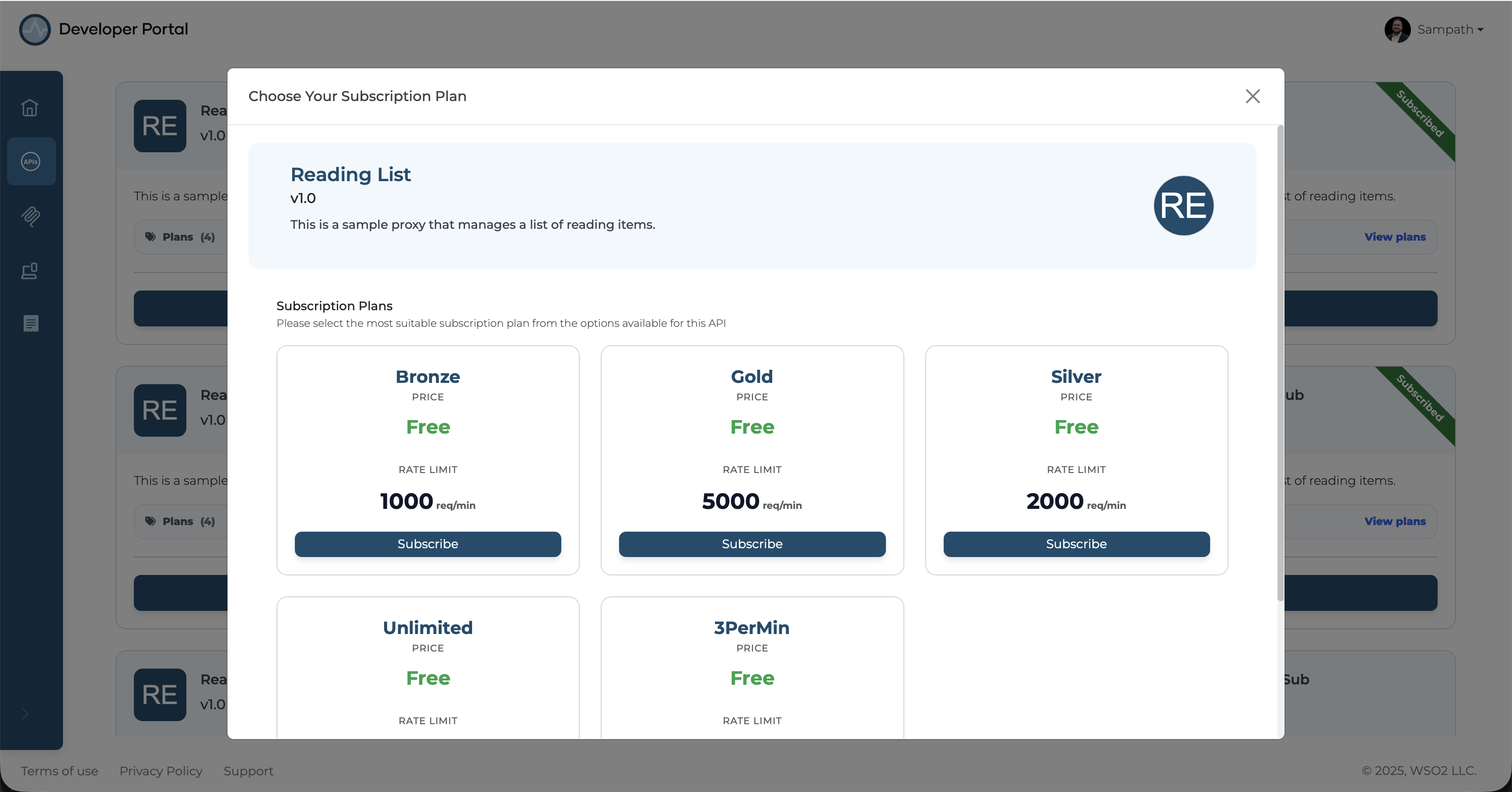This screenshot has width=1512, height=792.
Task: Select the Silver plan Subscribe button
Action: (x=1076, y=543)
